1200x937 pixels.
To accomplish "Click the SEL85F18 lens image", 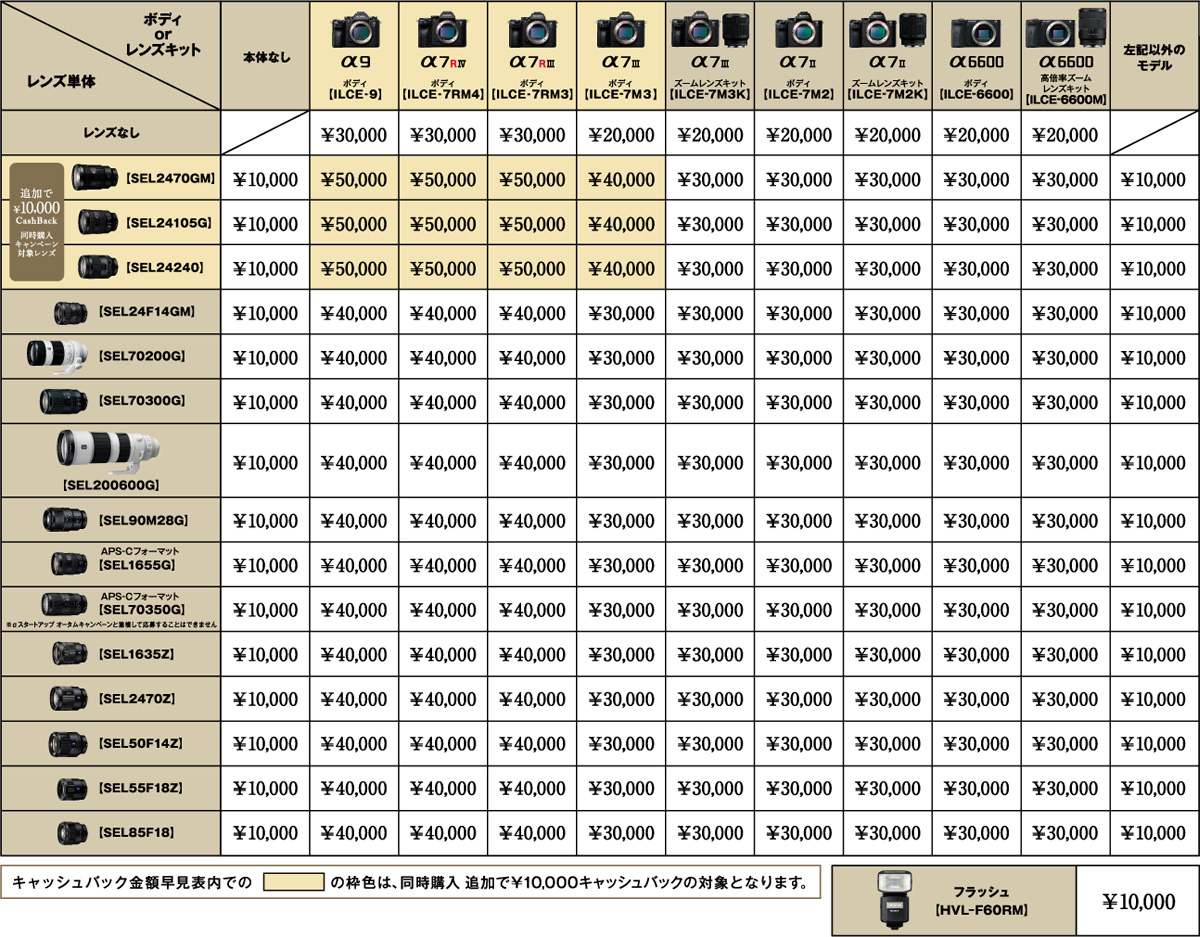I will click(x=75, y=831).
